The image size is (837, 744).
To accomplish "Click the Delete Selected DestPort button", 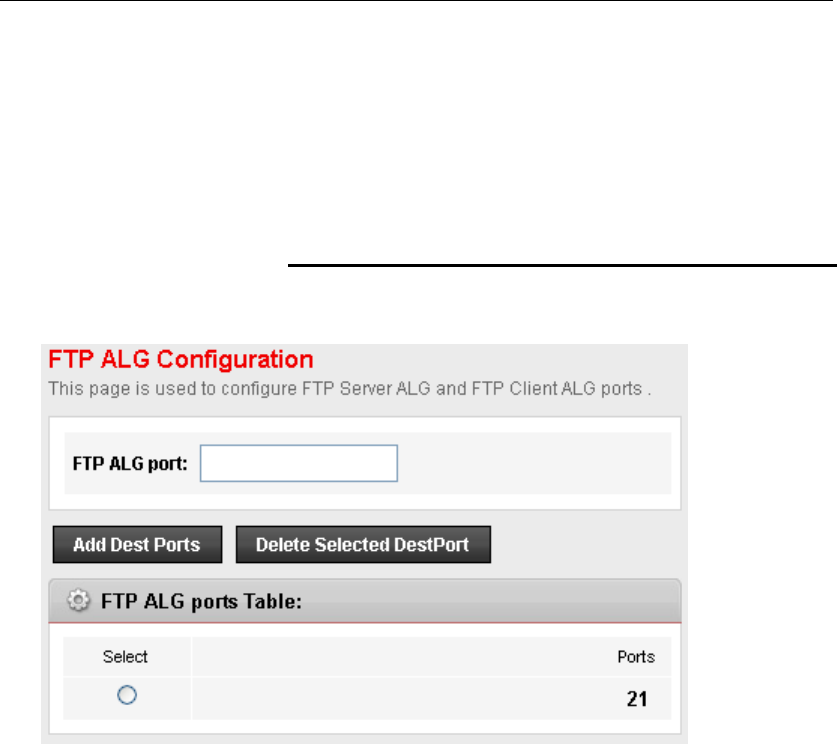I will pos(363,545).
